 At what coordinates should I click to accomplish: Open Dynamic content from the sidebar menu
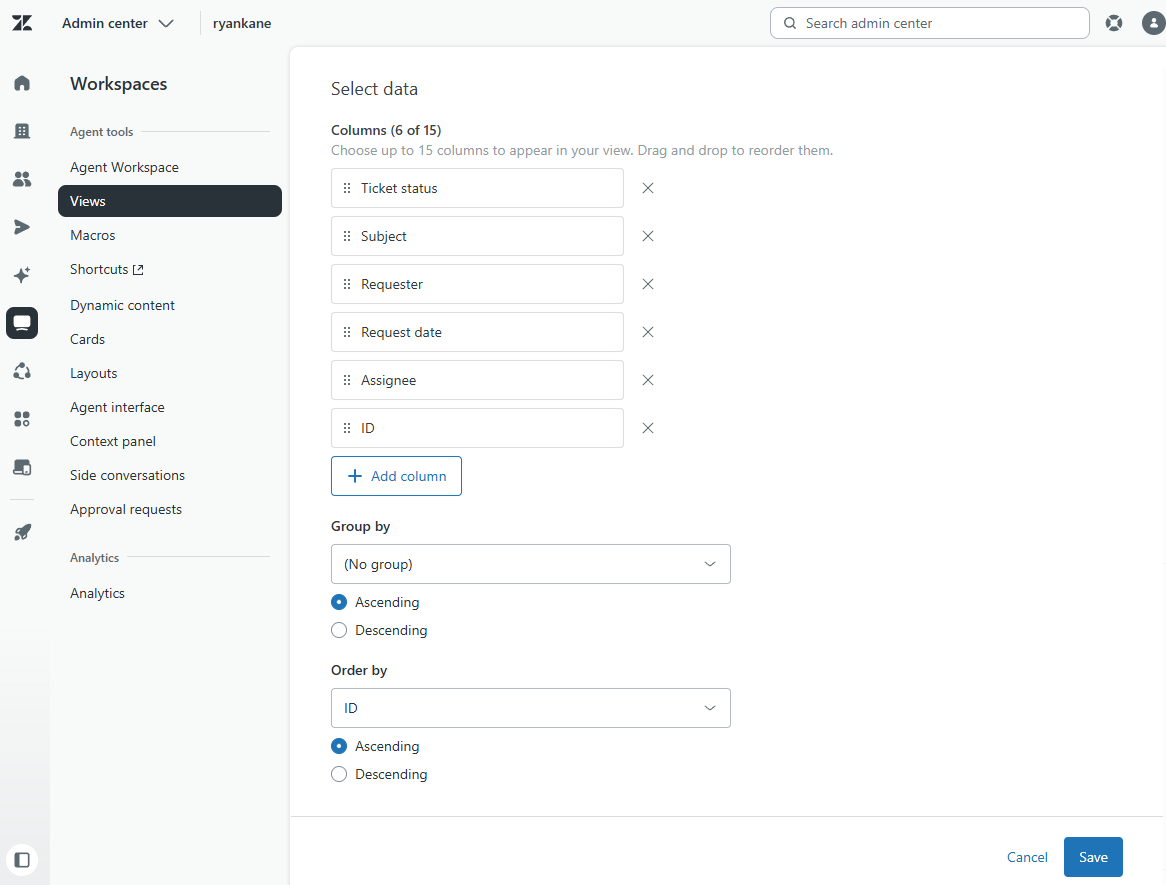point(122,305)
